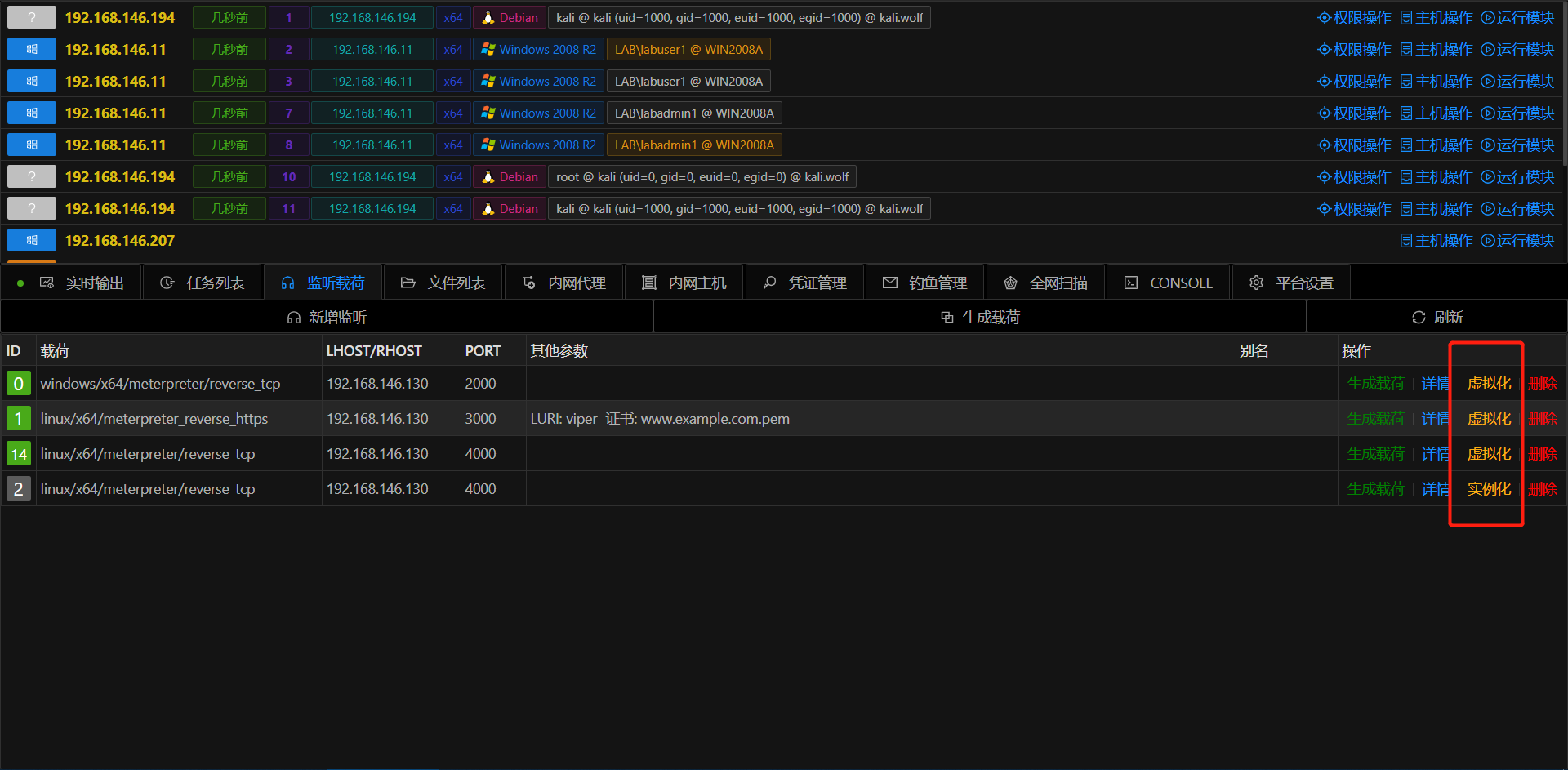
Task: Click 权限操作 for session 1
Action: tap(1354, 17)
